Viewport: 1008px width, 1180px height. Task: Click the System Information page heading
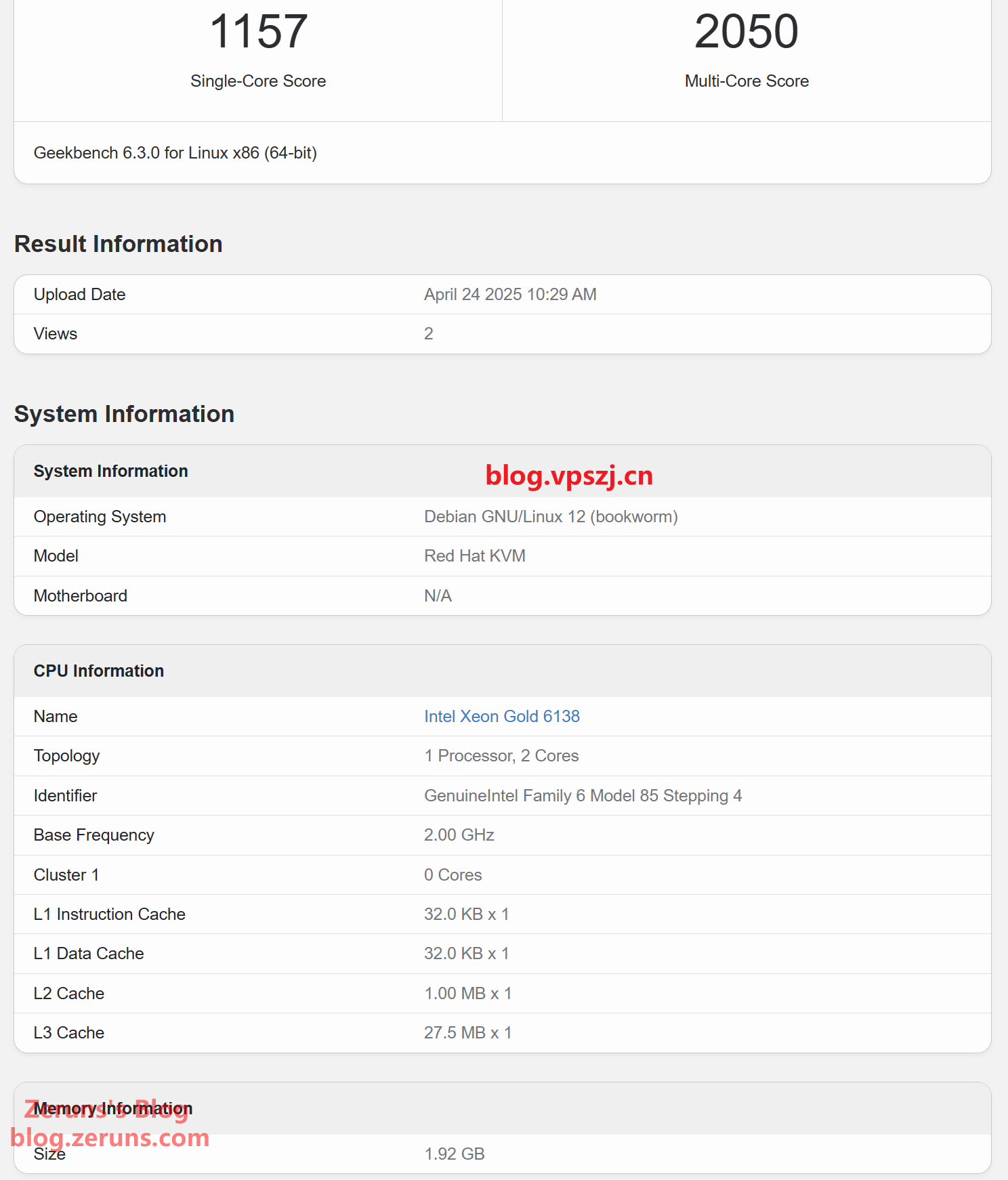coord(124,414)
